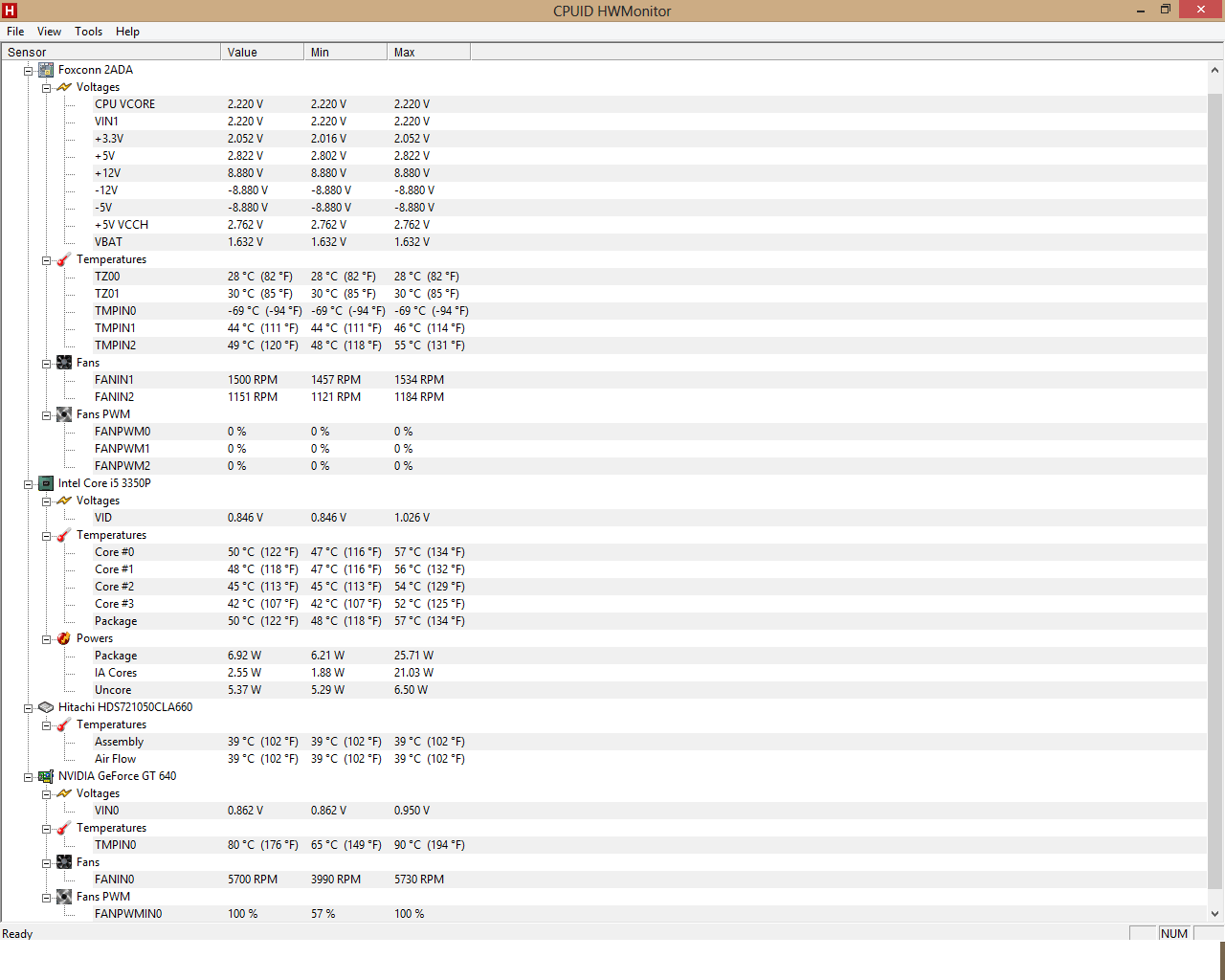Viewport: 1225px width, 980px height.
Task: Select the IA Cores power row
Action: tap(605, 673)
